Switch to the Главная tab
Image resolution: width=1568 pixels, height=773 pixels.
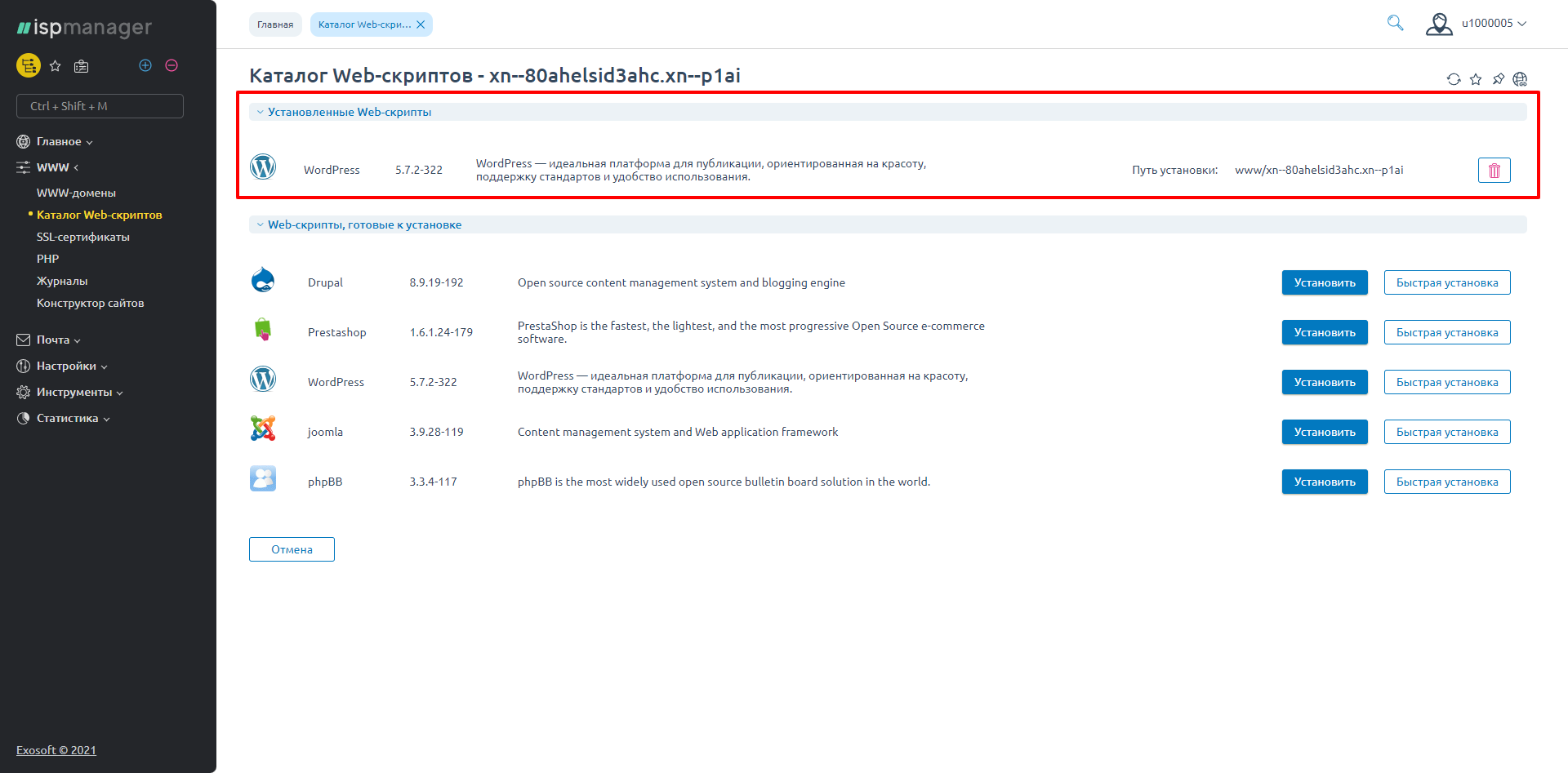click(275, 24)
